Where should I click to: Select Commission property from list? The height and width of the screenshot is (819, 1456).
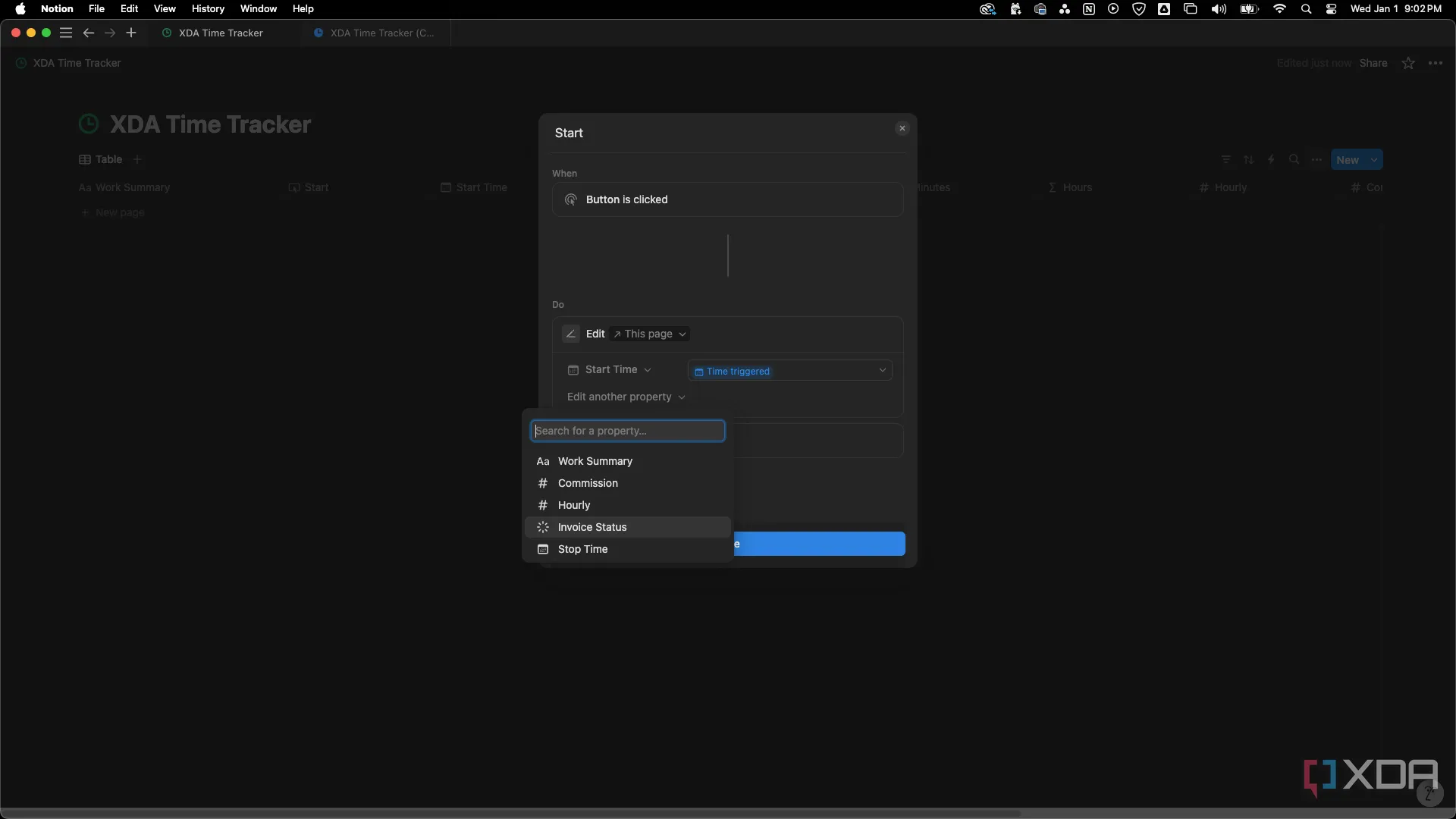click(x=627, y=483)
